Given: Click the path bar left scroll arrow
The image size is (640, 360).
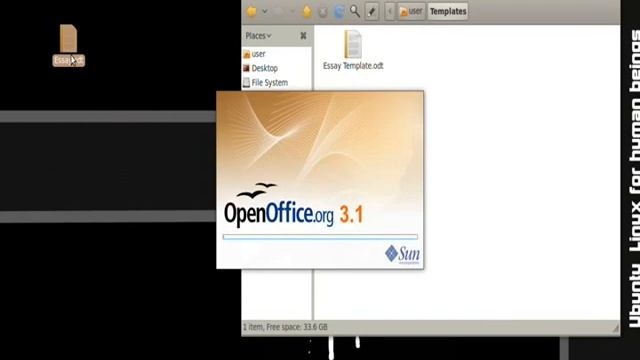Looking at the screenshot, I should click(390, 11).
